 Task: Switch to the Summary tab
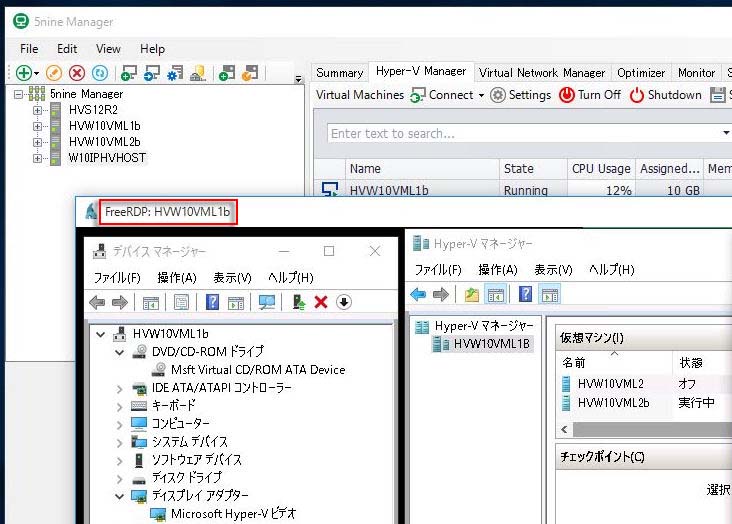point(339,73)
